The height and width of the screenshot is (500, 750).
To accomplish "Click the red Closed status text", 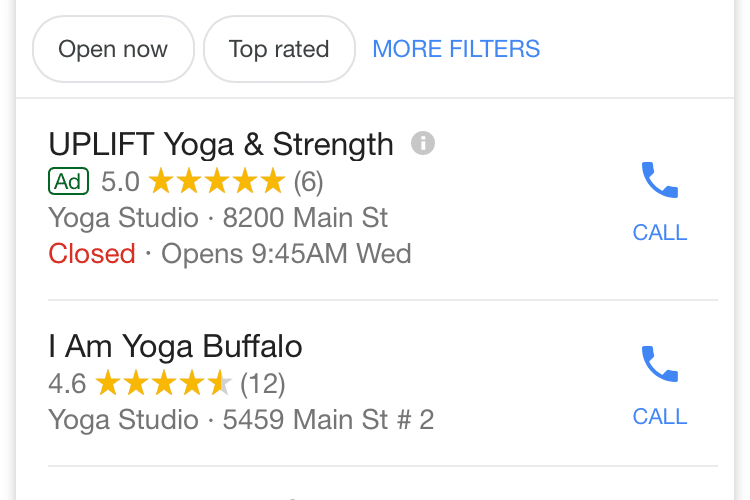I will click(92, 254).
